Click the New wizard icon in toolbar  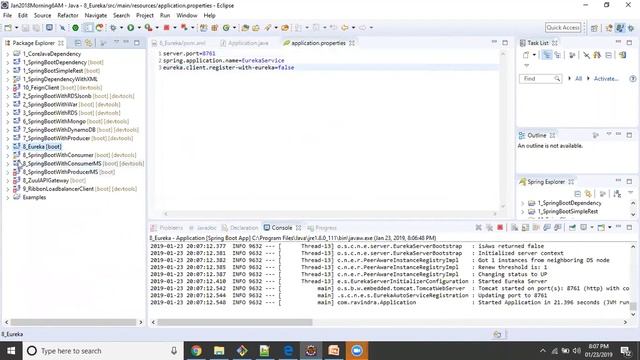coord(8,27)
